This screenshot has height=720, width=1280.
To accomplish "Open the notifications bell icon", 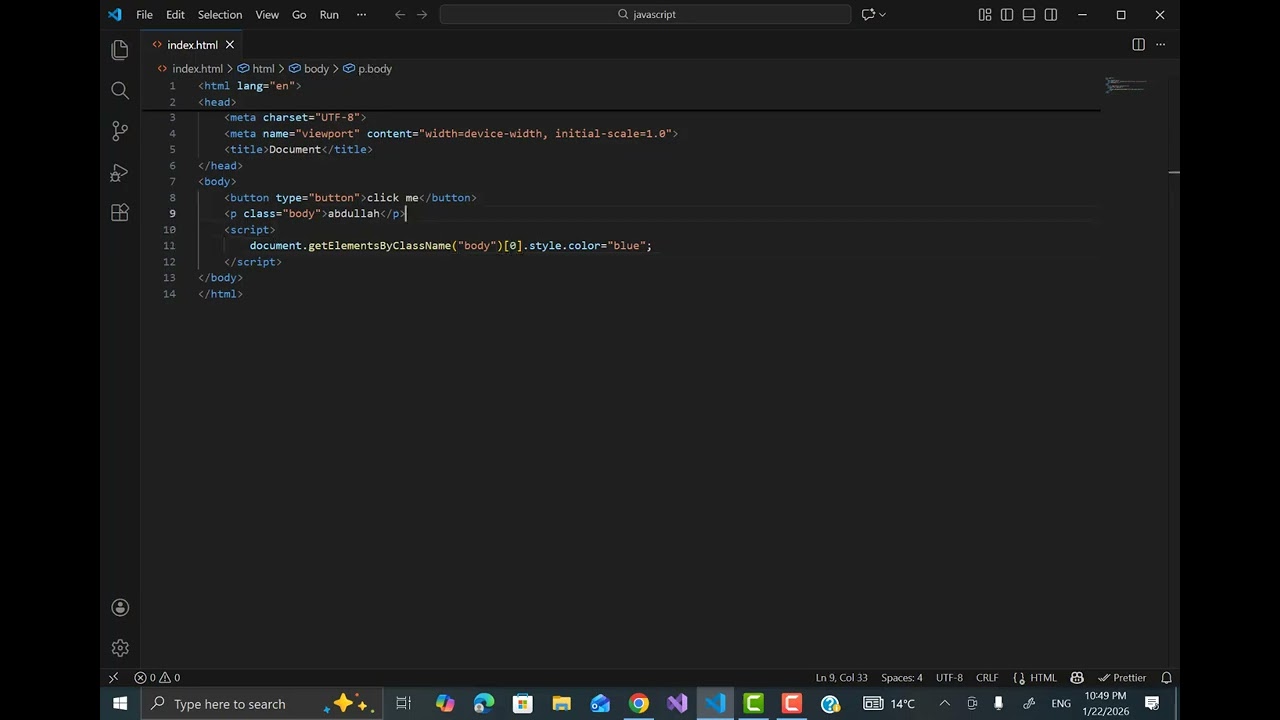I will click(x=1166, y=678).
